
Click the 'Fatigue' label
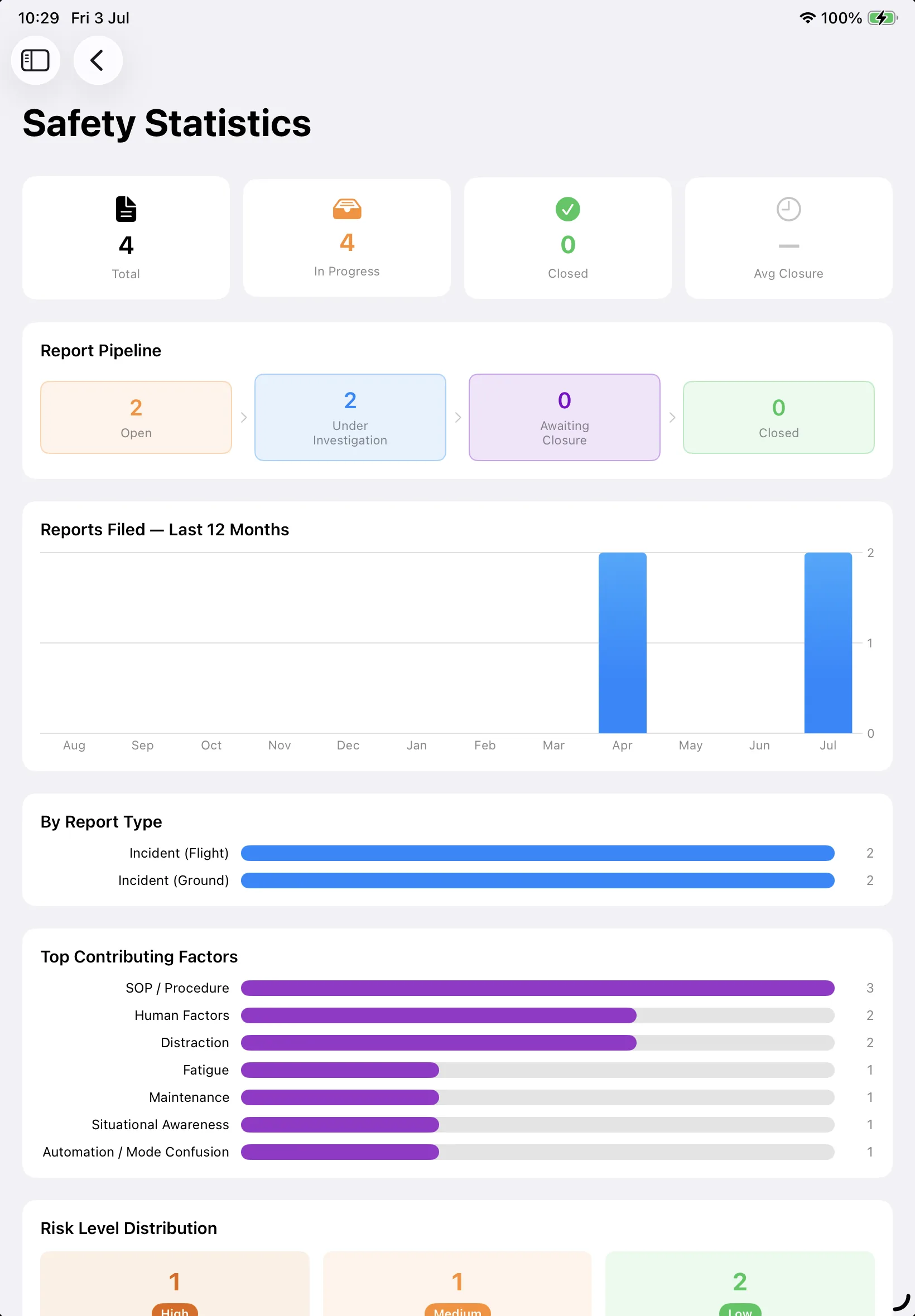coord(206,1070)
